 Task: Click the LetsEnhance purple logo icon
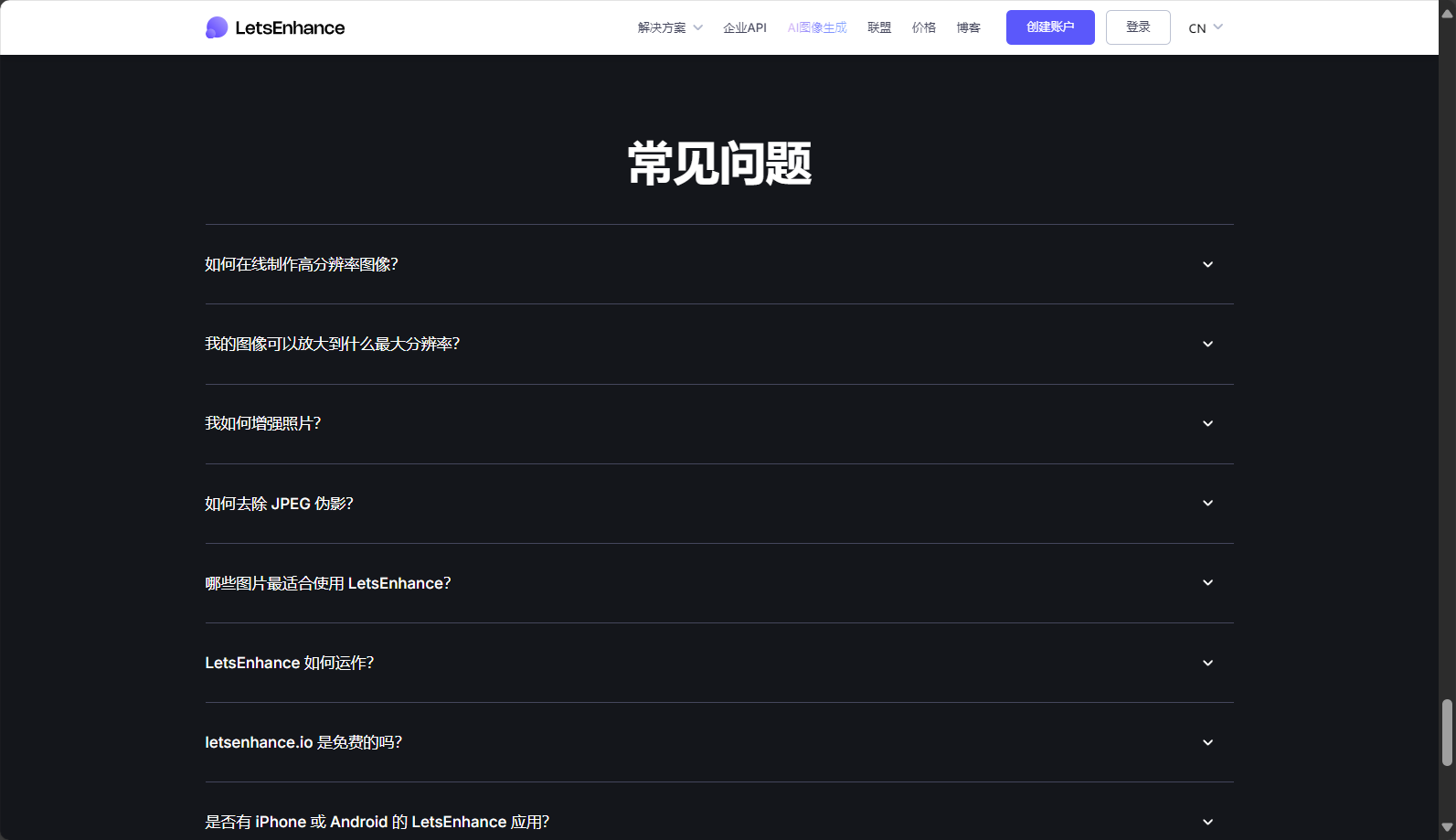pos(217,27)
